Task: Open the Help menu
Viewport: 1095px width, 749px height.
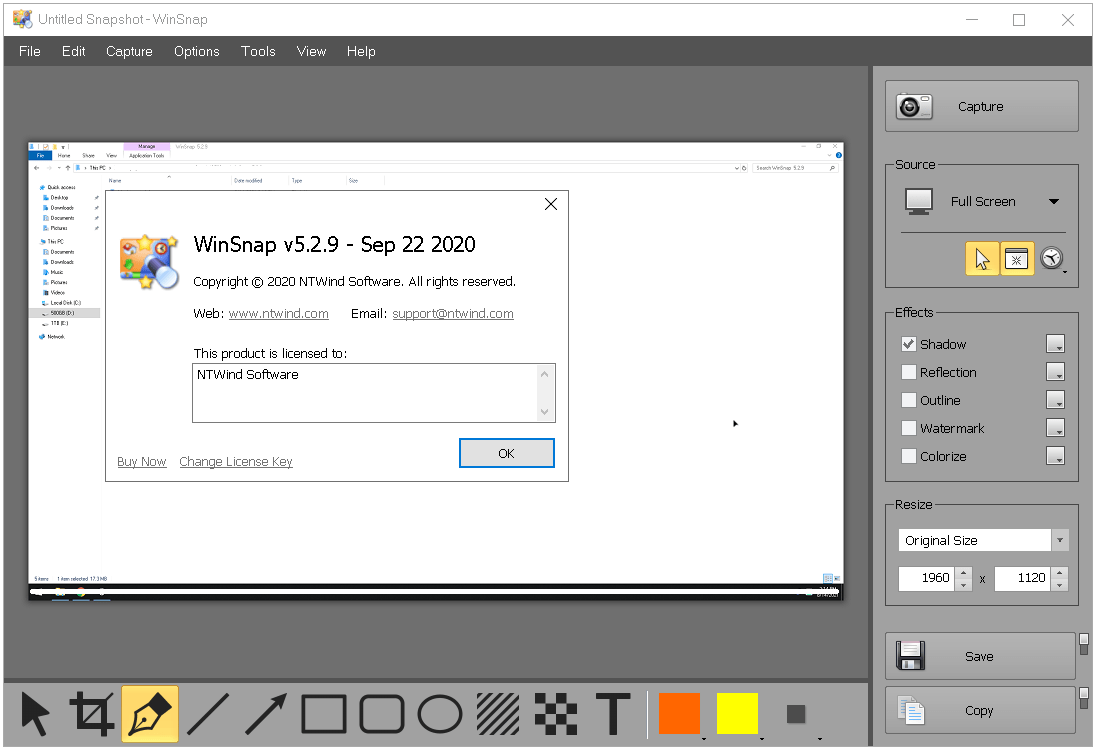Action: click(361, 51)
